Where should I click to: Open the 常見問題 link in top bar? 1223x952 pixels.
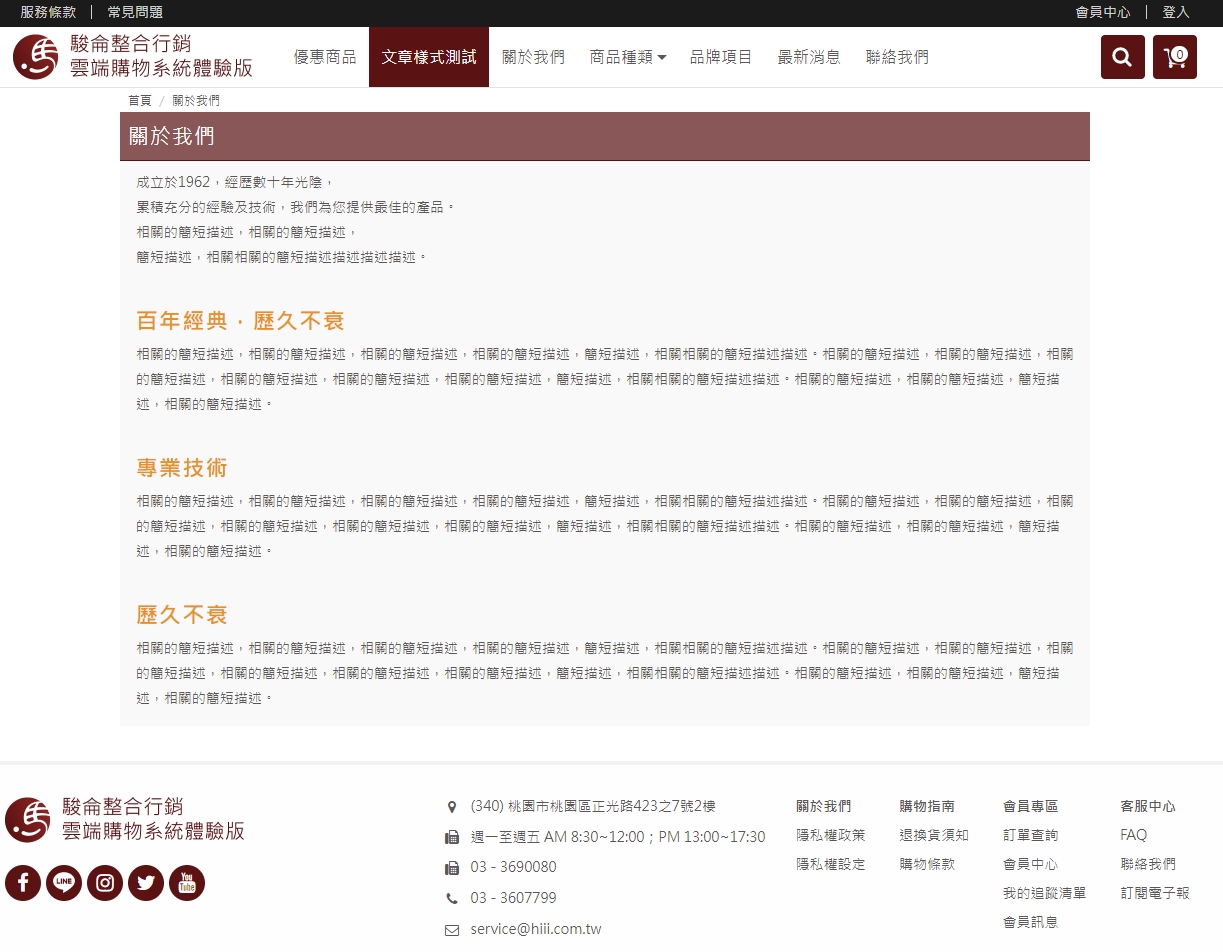click(x=135, y=12)
